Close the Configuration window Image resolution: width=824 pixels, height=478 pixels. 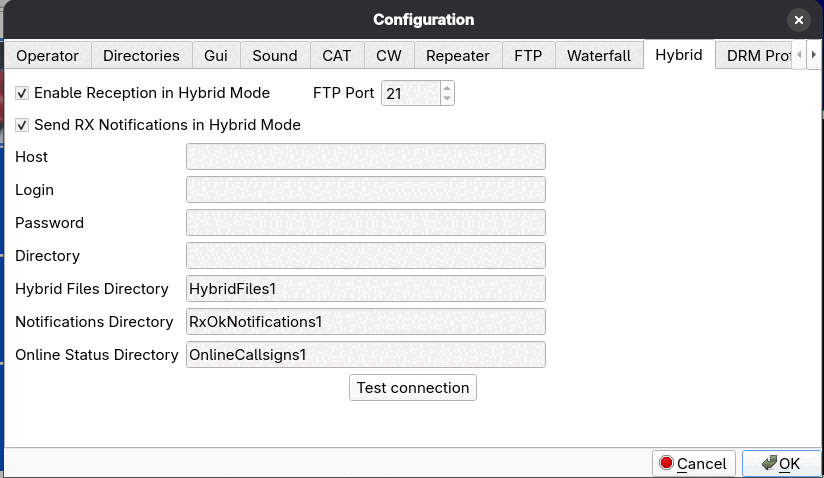(x=799, y=20)
